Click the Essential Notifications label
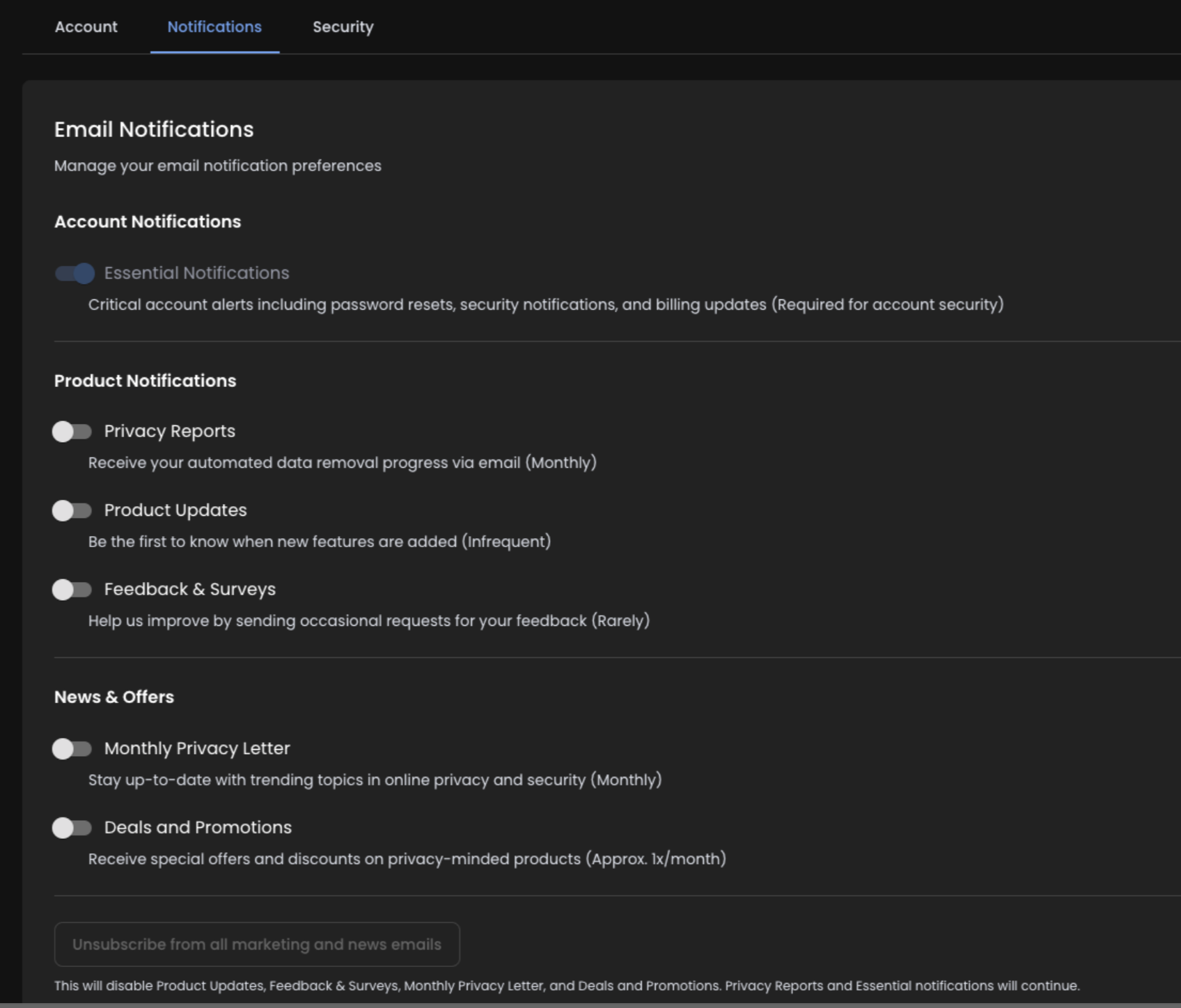The width and height of the screenshot is (1181, 1008). (196, 273)
